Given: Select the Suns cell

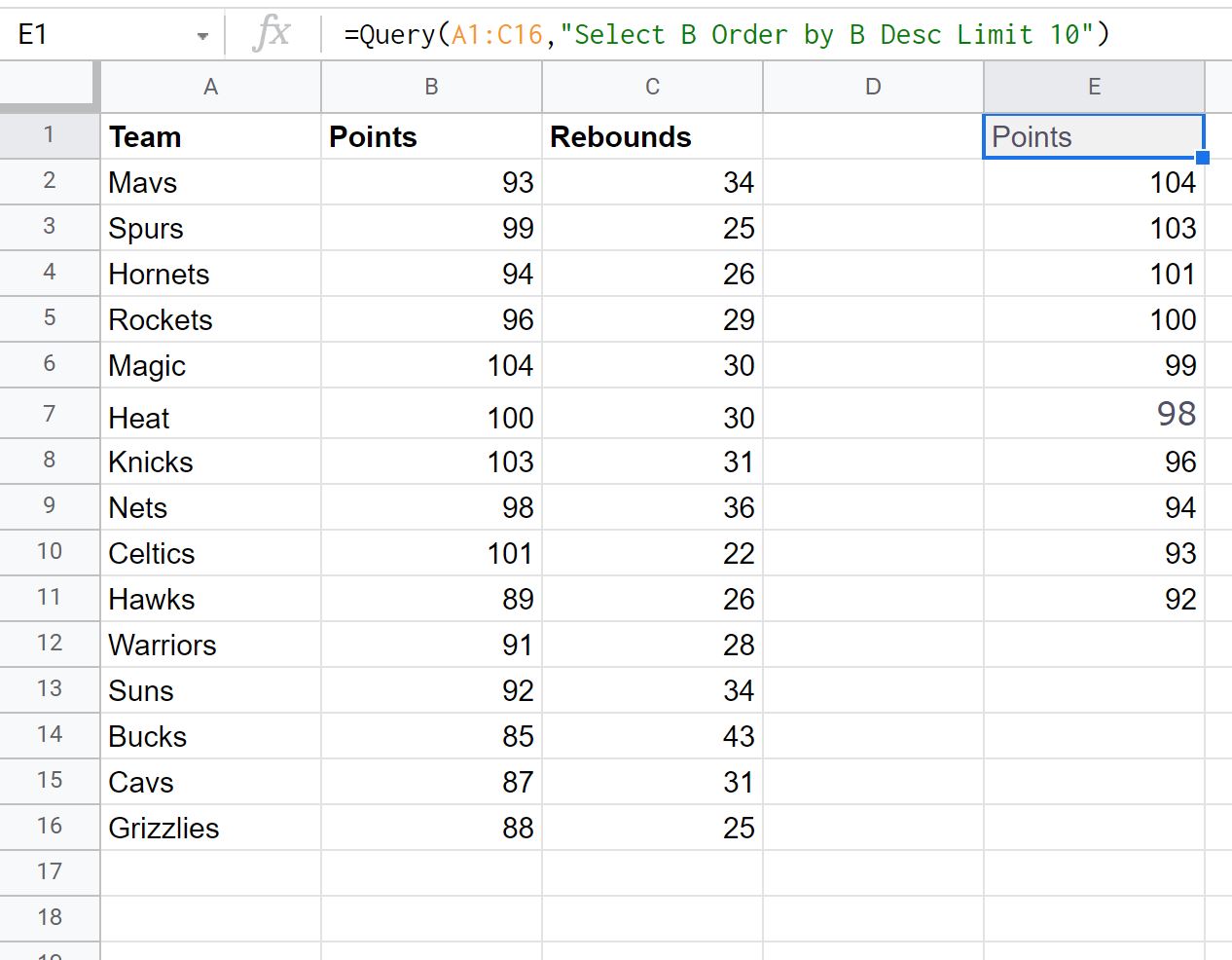Looking at the screenshot, I should (210, 690).
